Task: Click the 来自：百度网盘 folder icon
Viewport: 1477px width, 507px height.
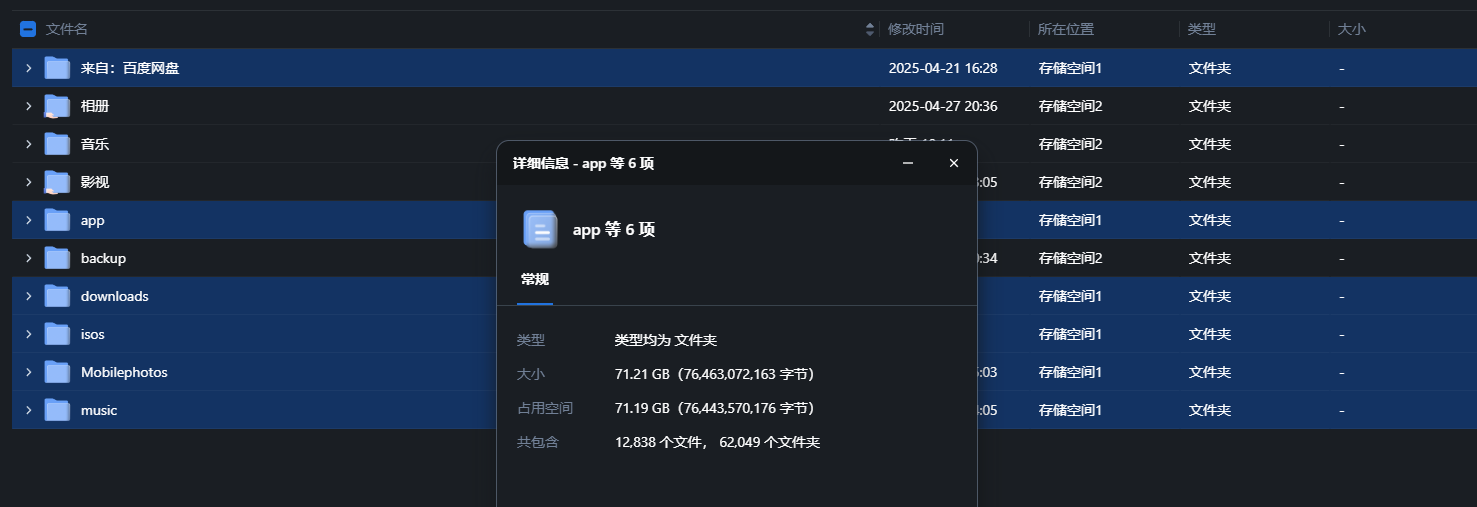Action: (57, 68)
